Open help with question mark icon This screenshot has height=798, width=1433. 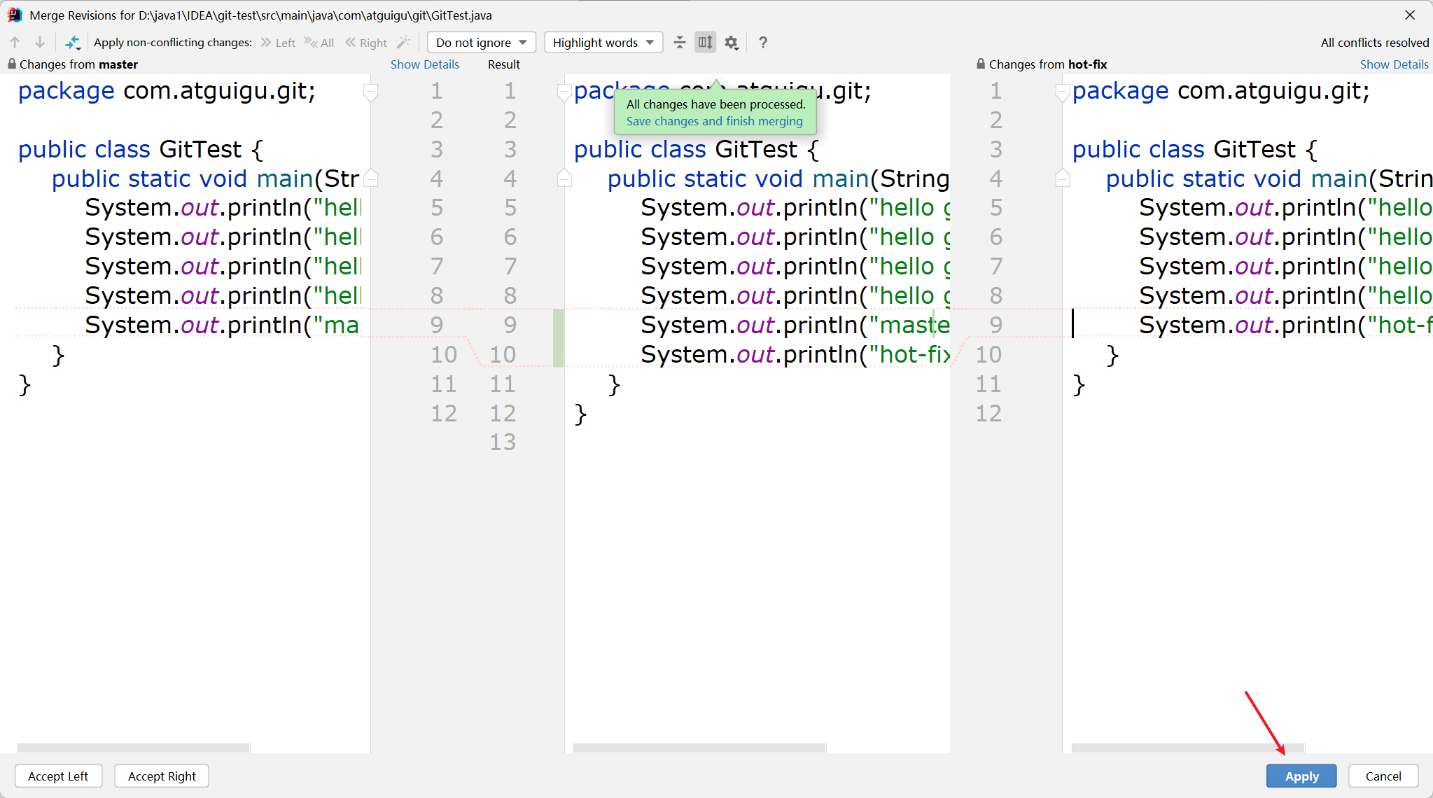(763, 42)
